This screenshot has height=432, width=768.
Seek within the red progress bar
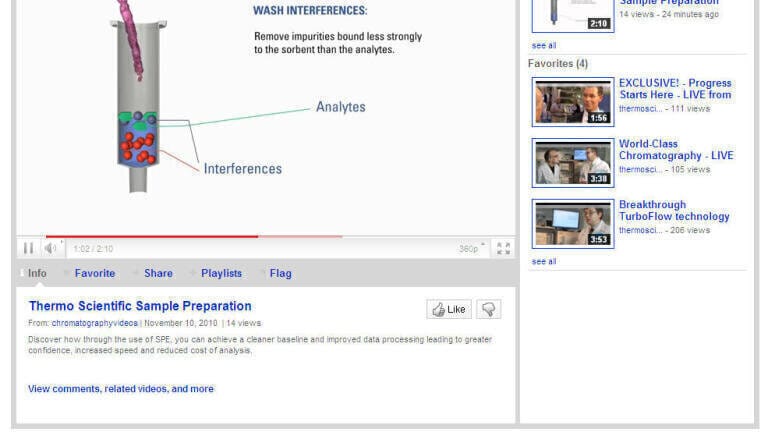(x=194, y=236)
